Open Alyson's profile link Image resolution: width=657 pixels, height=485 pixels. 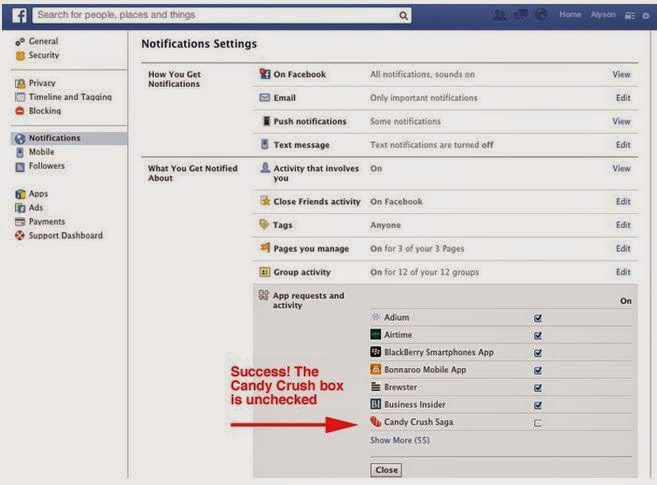click(603, 15)
